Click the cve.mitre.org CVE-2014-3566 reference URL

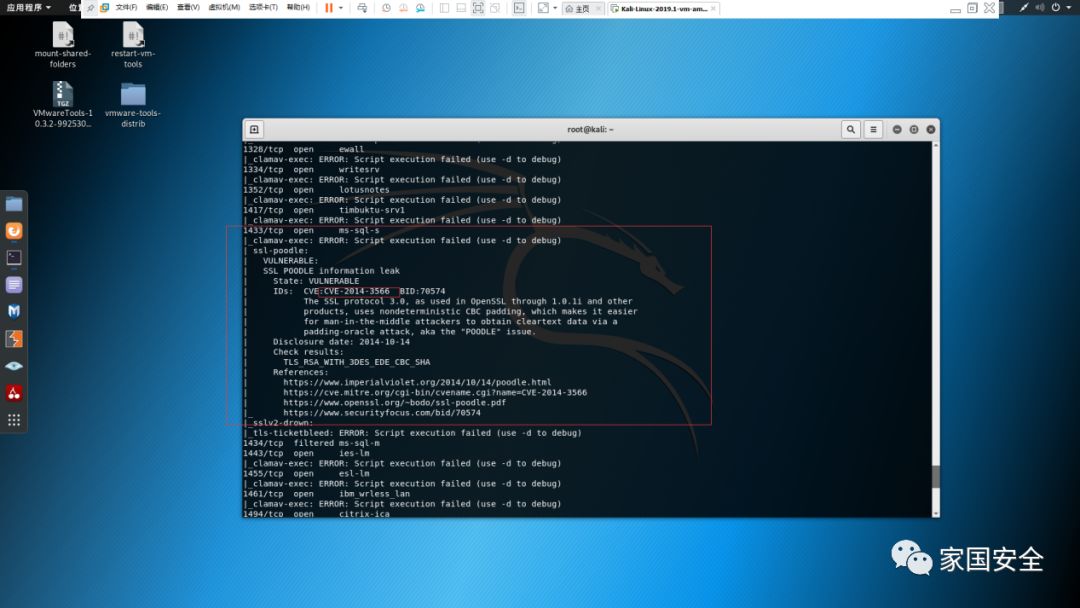click(435, 392)
